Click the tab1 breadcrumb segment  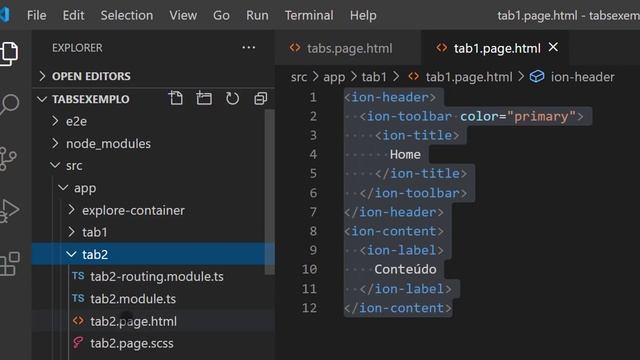tap(374, 77)
